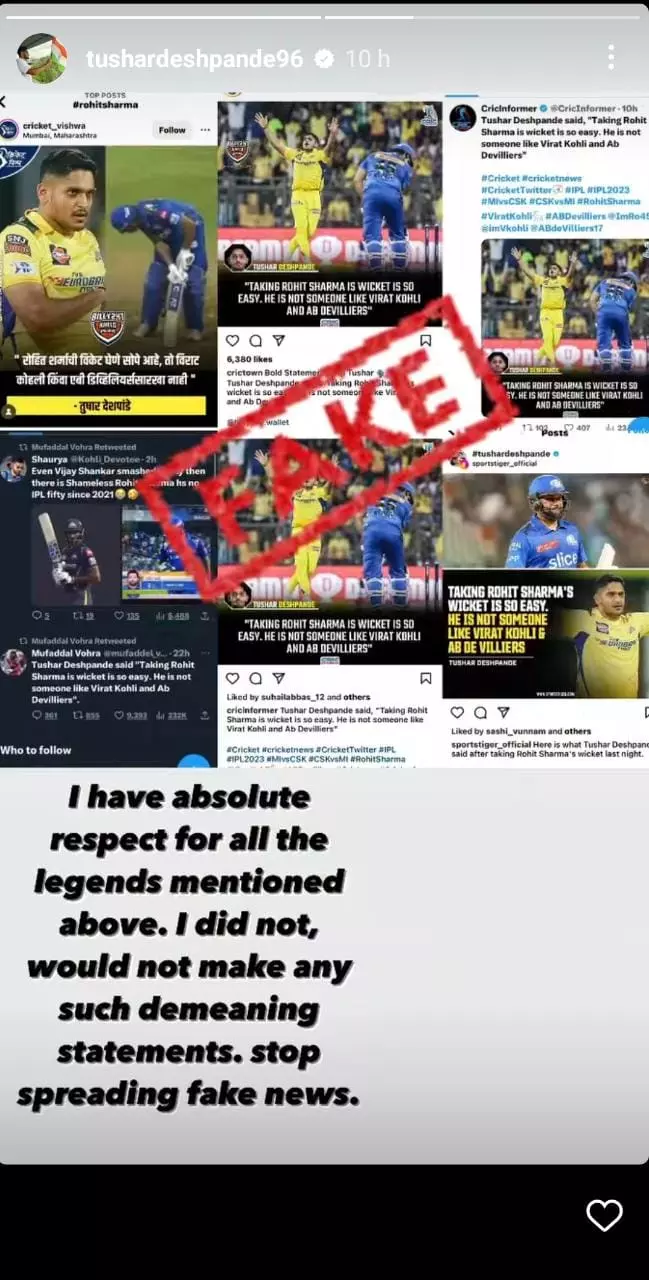Tap the verified badge beside the username
The image size is (649, 1280).
point(324,59)
